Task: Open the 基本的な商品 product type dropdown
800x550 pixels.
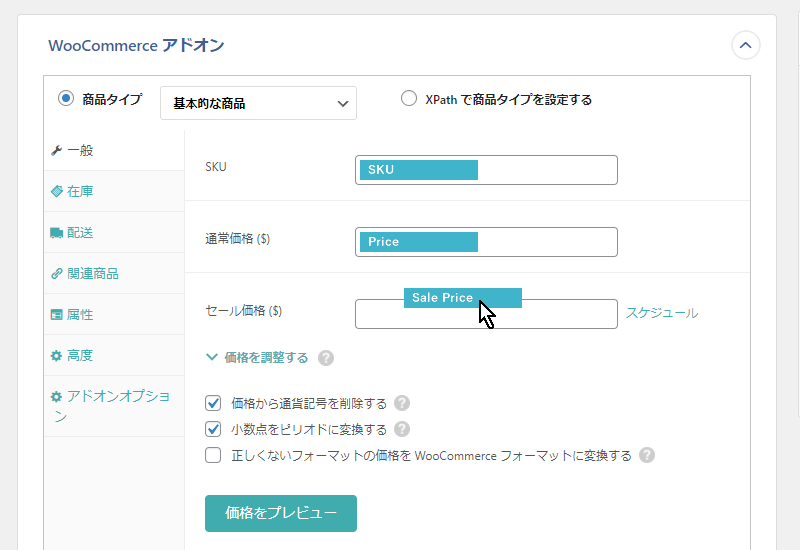Action: (258, 103)
